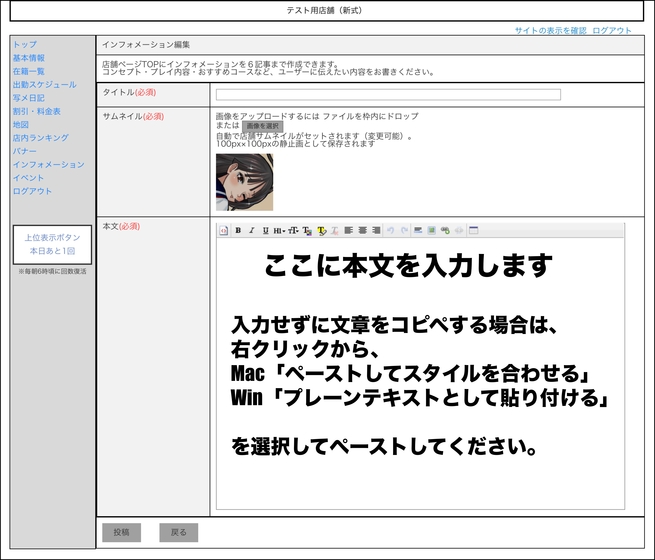This screenshot has height=560, width=655.
Task: Redo edit in the editor toolbar
Action: [x=404, y=230]
